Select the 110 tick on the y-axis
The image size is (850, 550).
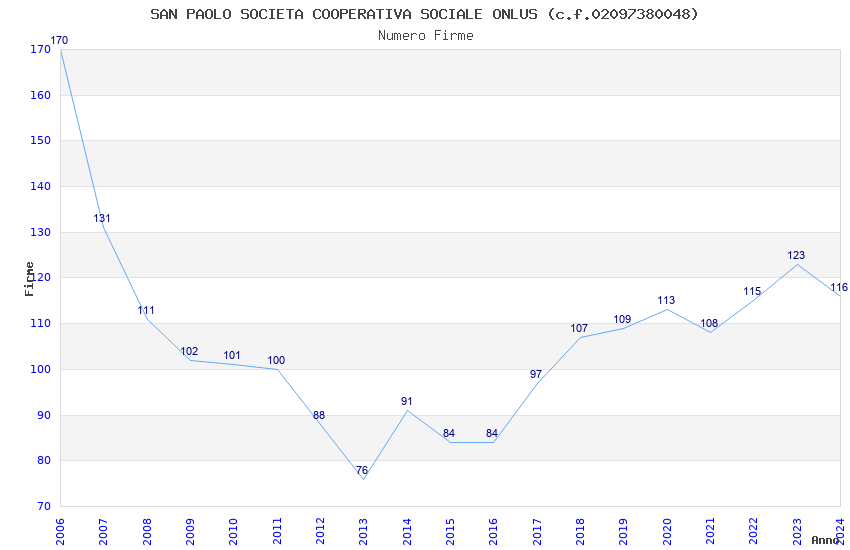point(41,323)
